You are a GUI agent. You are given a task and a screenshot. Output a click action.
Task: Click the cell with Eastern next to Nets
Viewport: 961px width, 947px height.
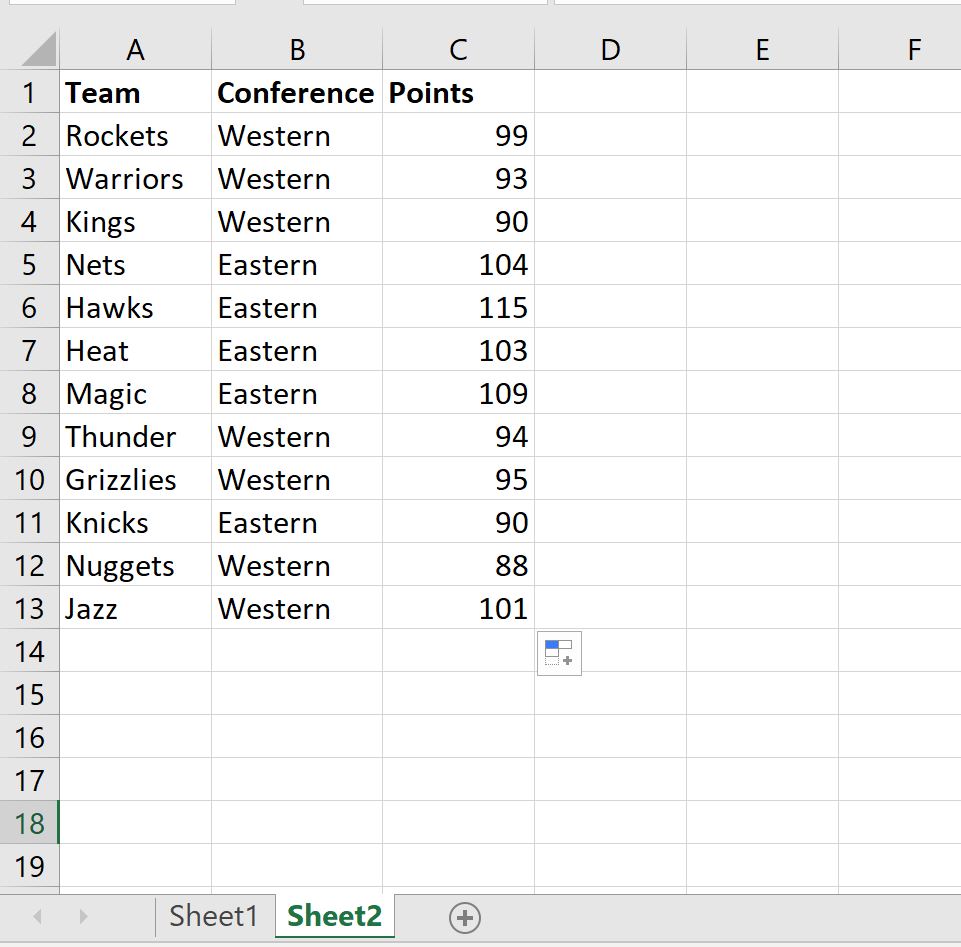tap(295, 264)
